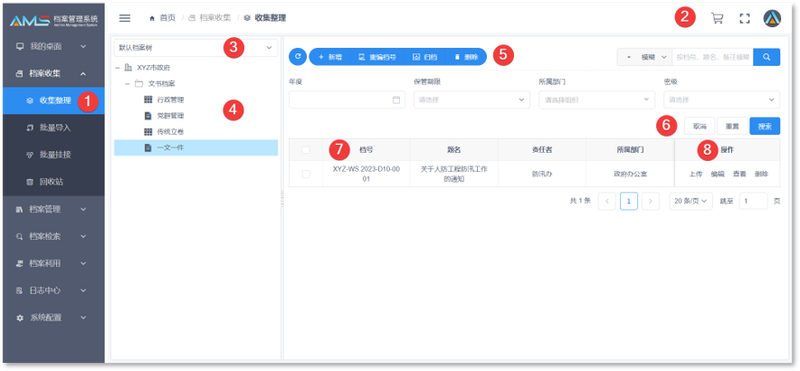Click the 删除 button in blue toolbar
The height and width of the screenshot is (371, 800).
[x=466, y=57]
